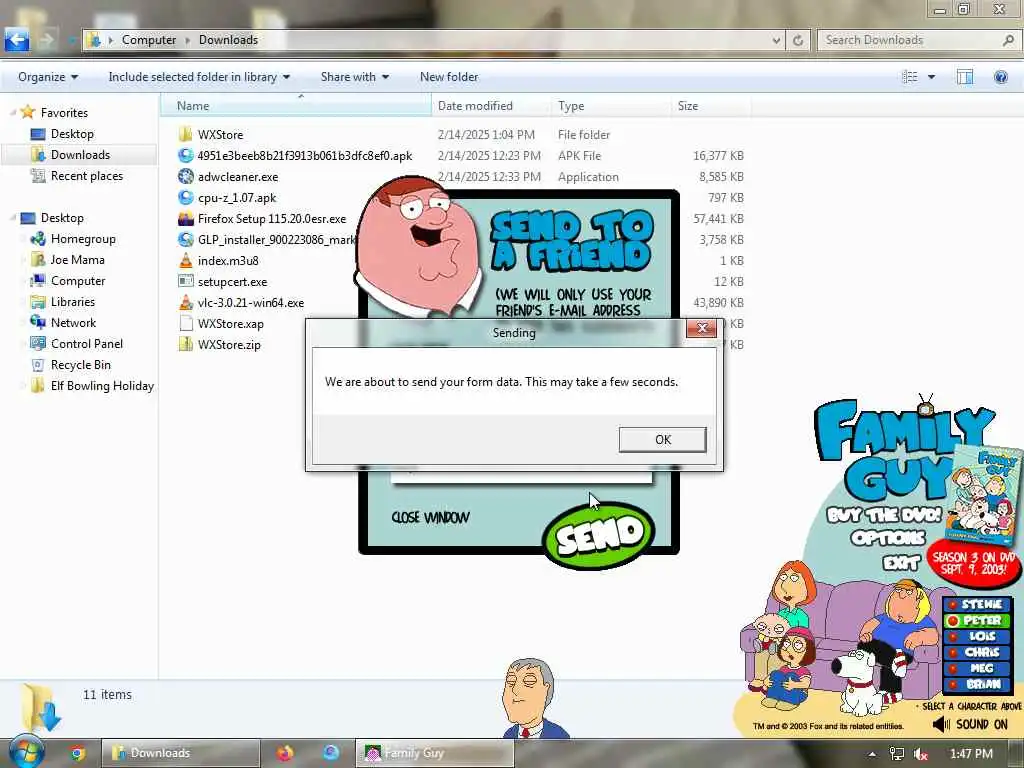Select BRIAN character button
The height and width of the screenshot is (768, 1024).
tap(976, 684)
